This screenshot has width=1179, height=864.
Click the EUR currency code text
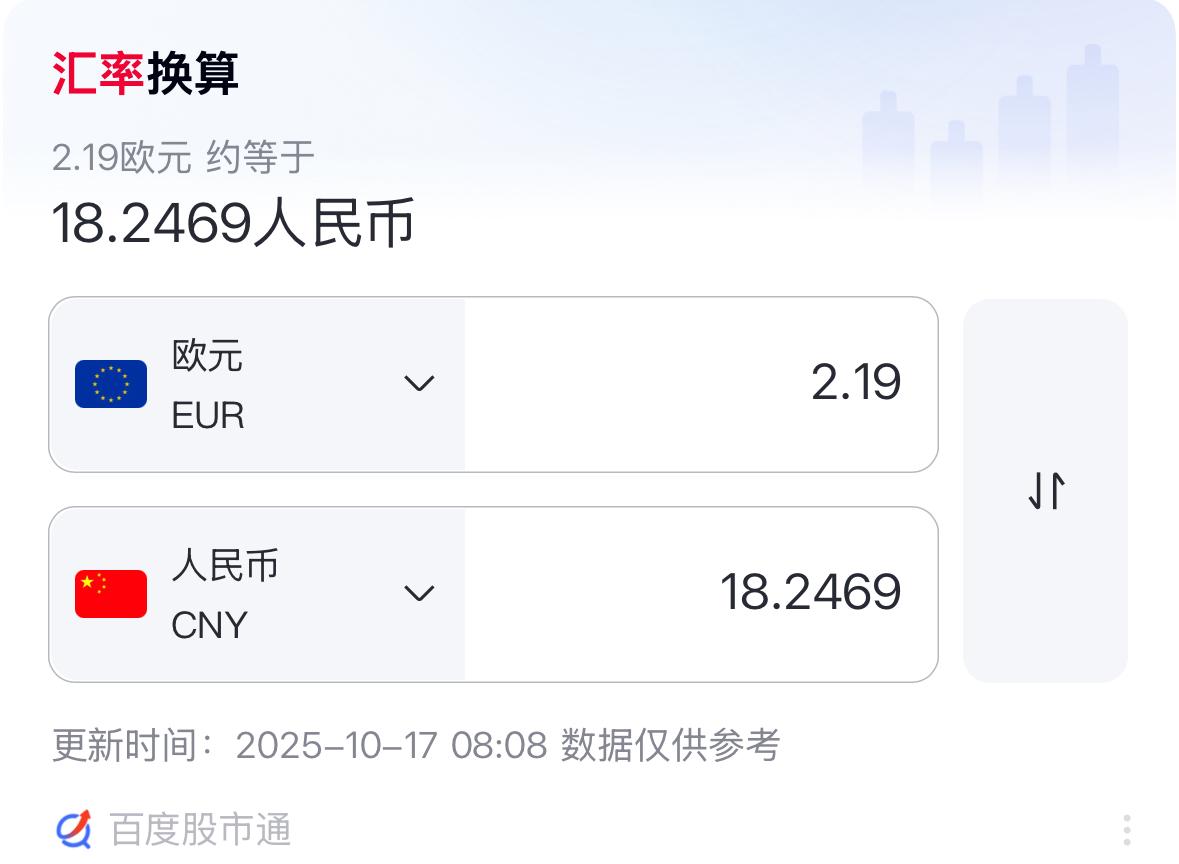pos(208,415)
